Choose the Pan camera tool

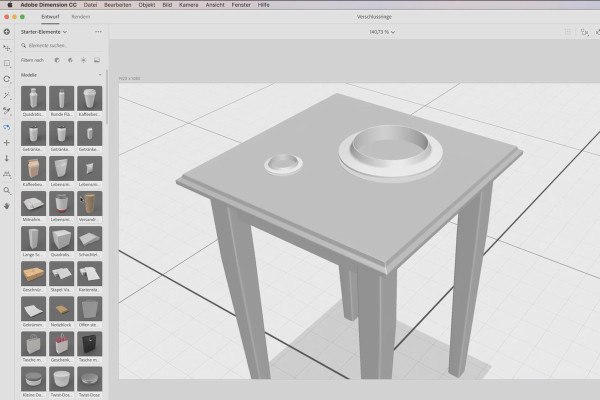[x=7, y=143]
